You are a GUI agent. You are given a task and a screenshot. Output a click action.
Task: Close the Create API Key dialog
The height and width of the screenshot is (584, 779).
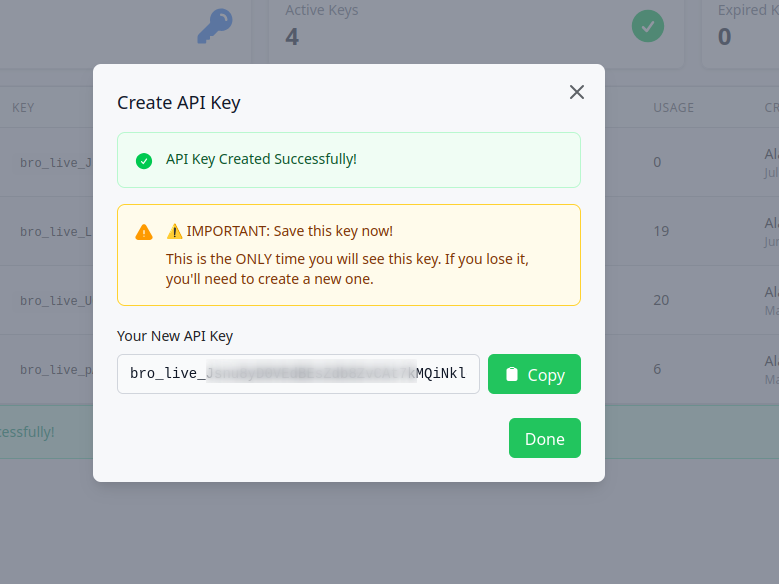coord(576,92)
